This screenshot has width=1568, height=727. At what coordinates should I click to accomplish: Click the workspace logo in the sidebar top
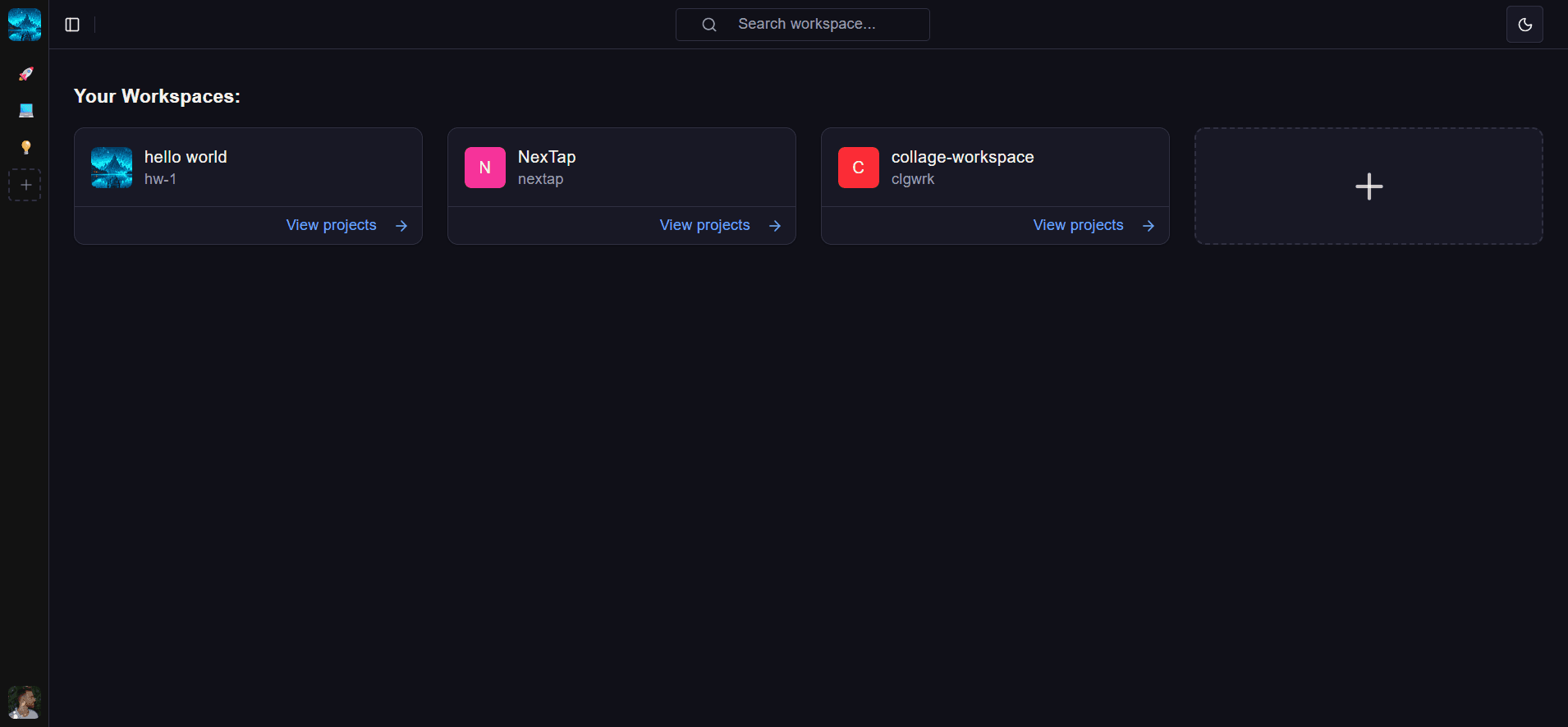[x=25, y=25]
